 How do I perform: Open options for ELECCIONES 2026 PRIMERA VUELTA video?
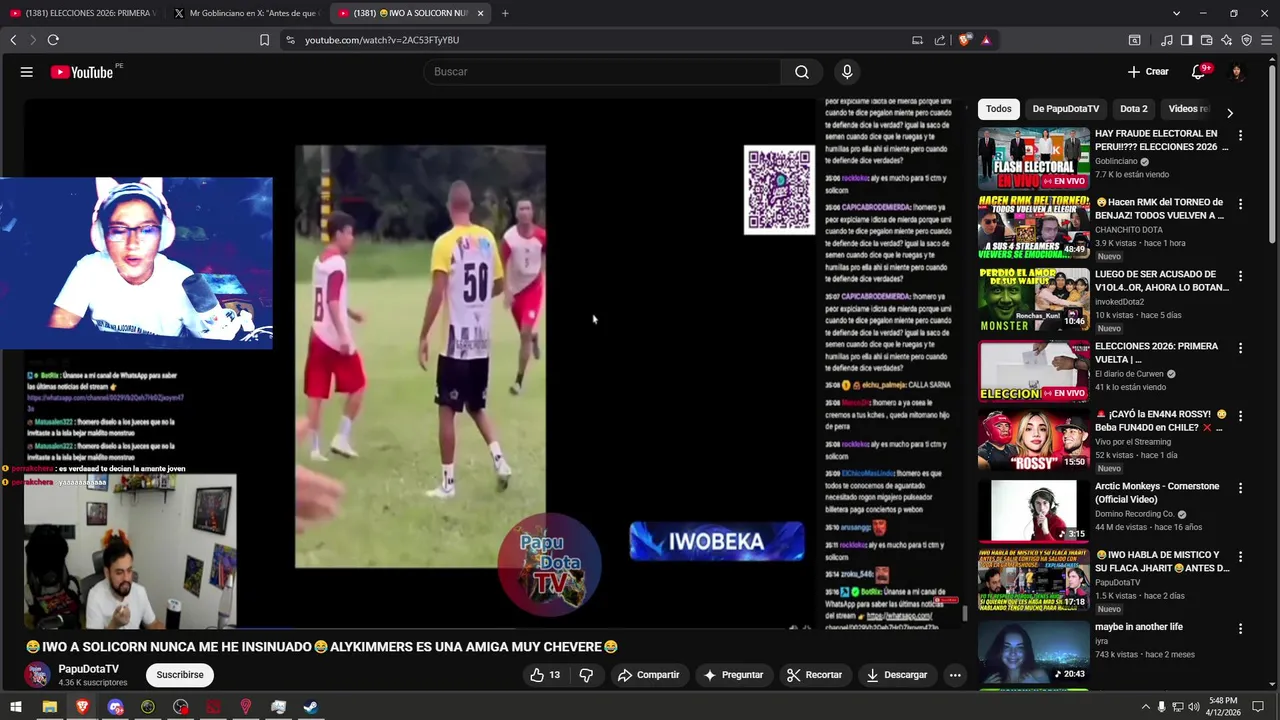coord(1240,348)
